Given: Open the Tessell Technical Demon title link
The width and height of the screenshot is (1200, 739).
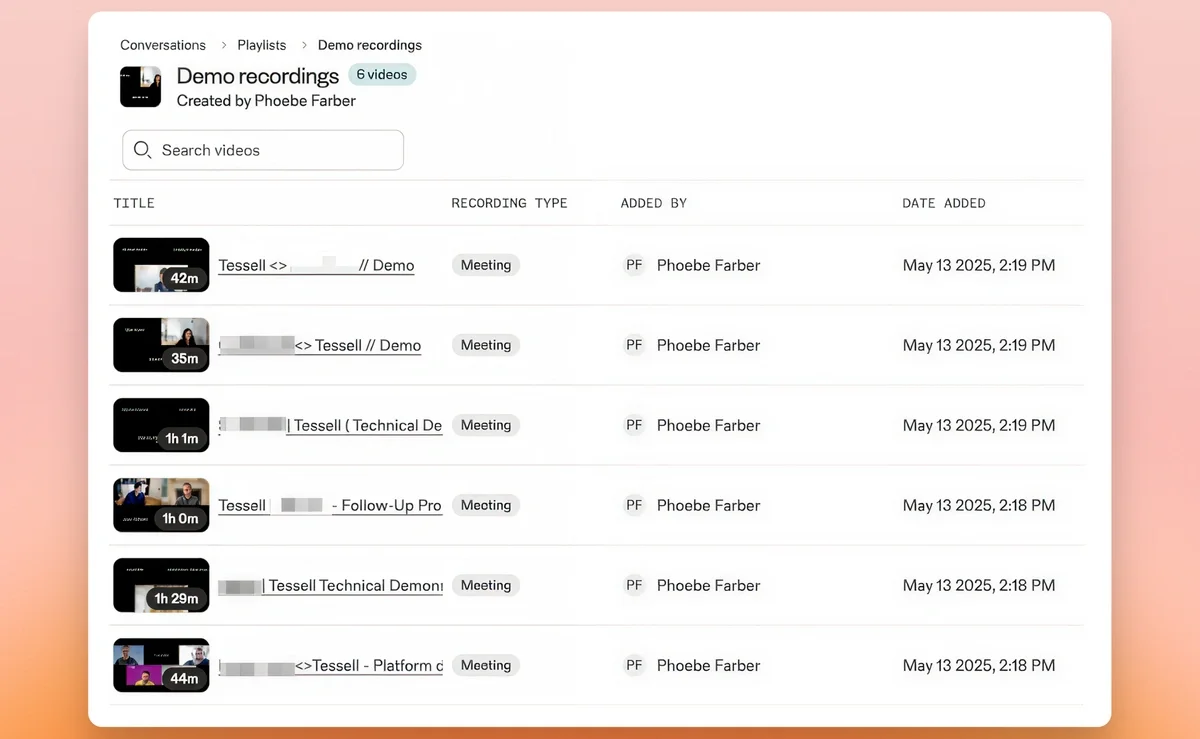Looking at the screenshot, I should 354,586.
